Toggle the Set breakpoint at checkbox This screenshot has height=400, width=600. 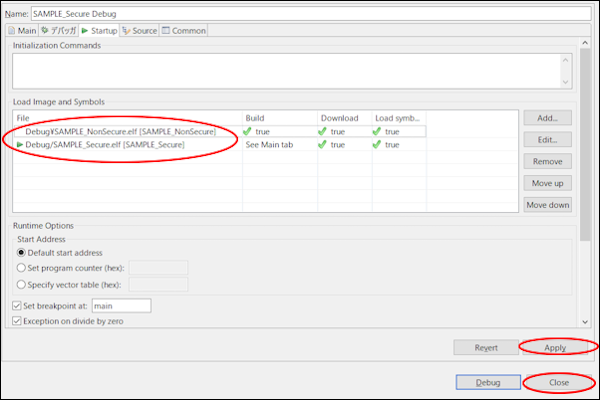[16, 305]
